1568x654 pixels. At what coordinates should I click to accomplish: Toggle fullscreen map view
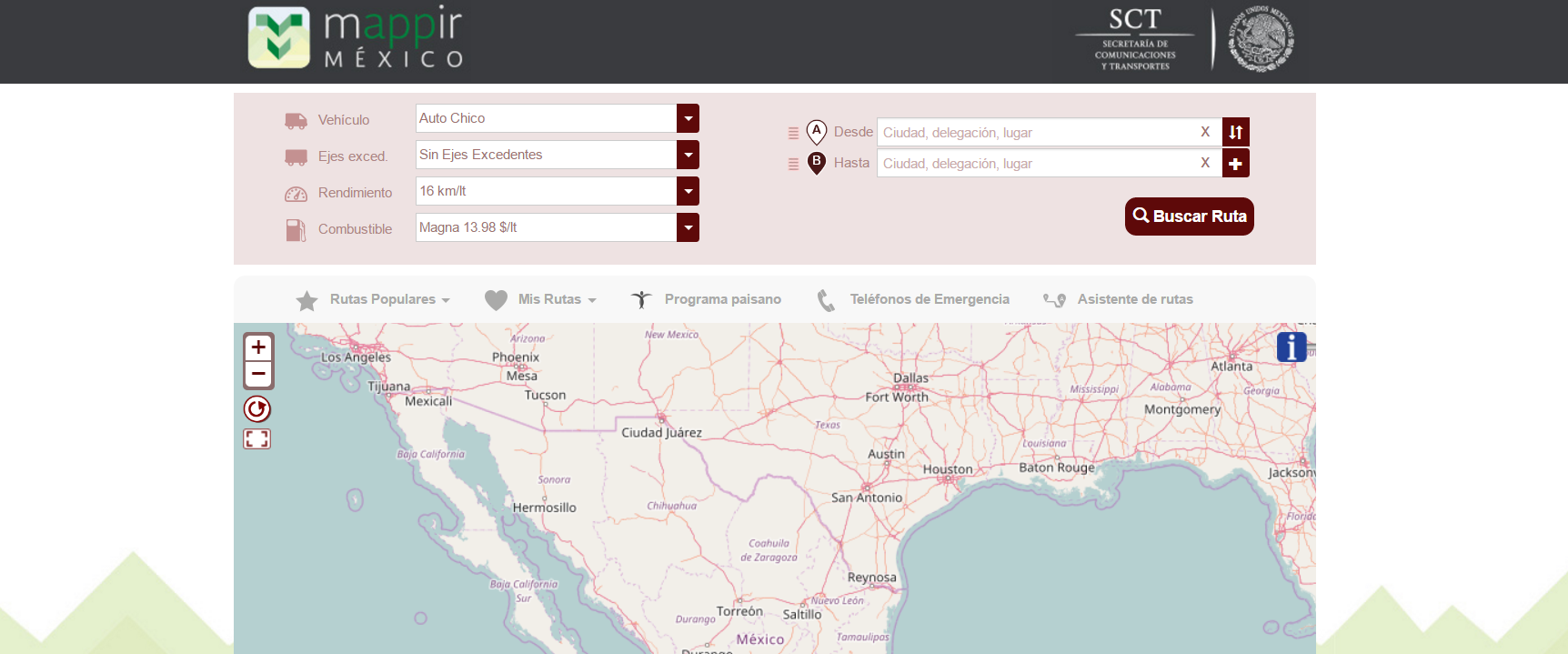pyautogui.click(x=257, y=439)
